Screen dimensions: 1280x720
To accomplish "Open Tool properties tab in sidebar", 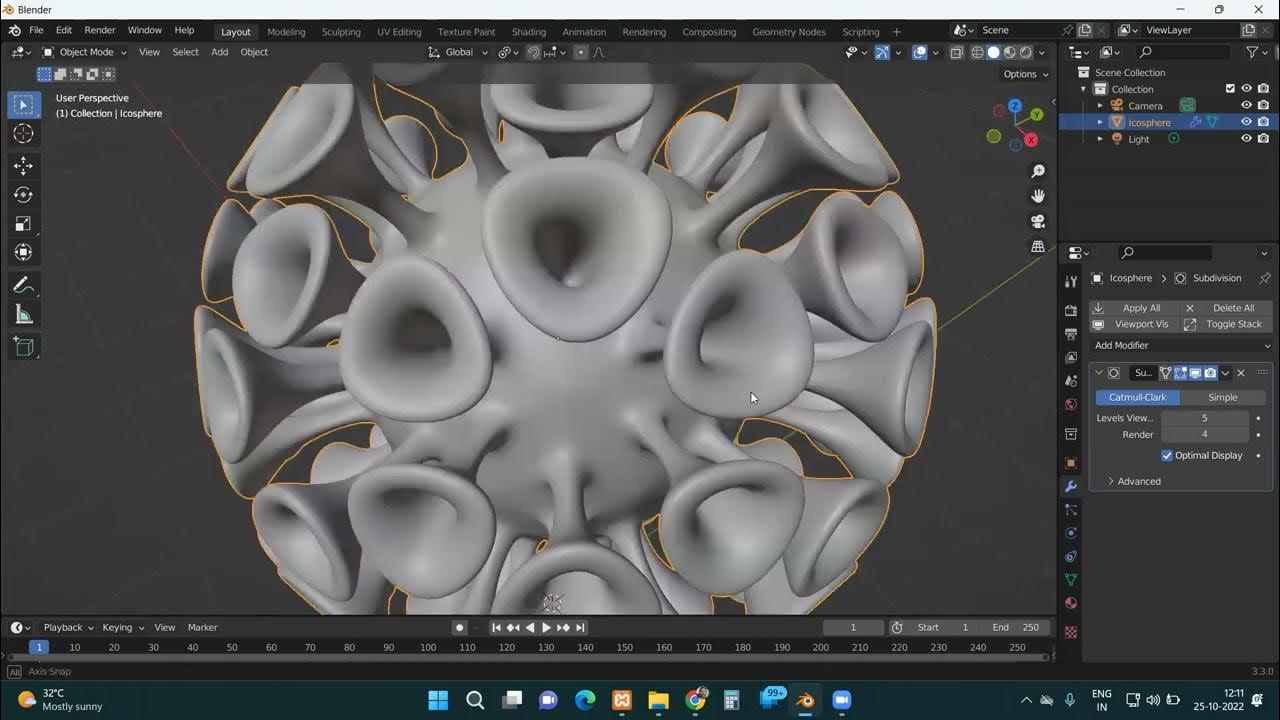I will pyautogui.click(x=1071, y=282).
